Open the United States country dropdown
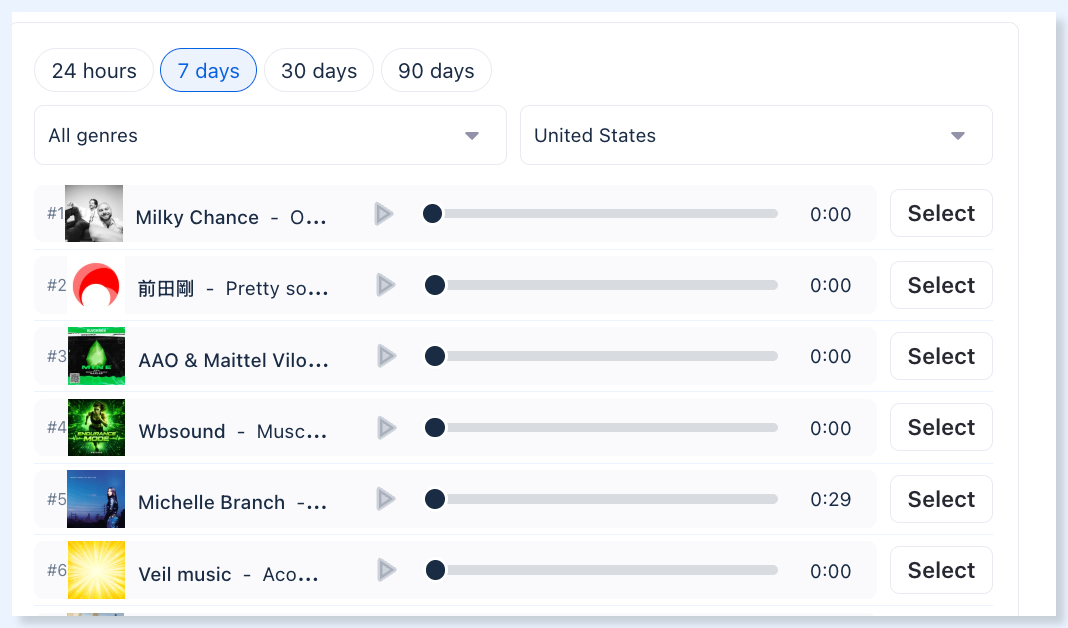This screenshot has width=1068, height=628. point(756,135)
